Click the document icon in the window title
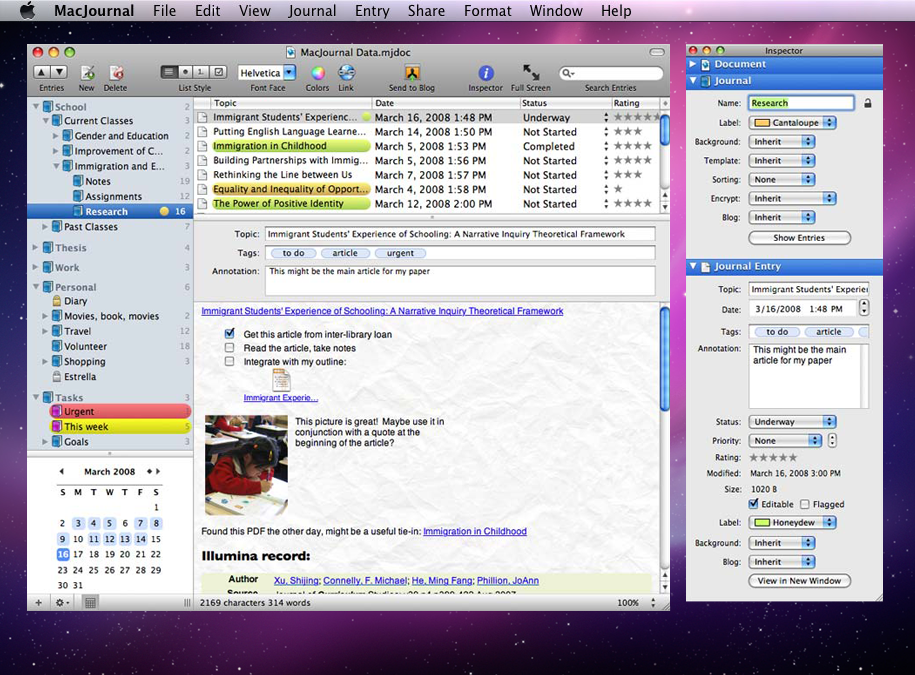 [x=290, y=53]
